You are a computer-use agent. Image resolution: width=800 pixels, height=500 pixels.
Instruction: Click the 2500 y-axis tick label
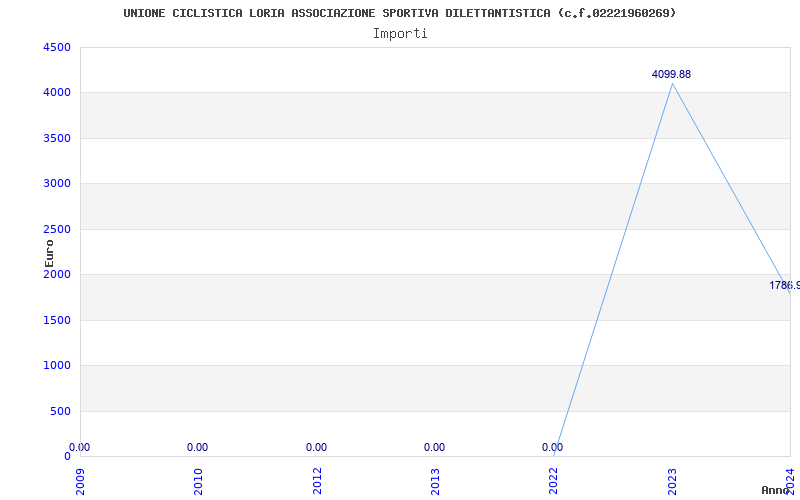coord(57,229)
